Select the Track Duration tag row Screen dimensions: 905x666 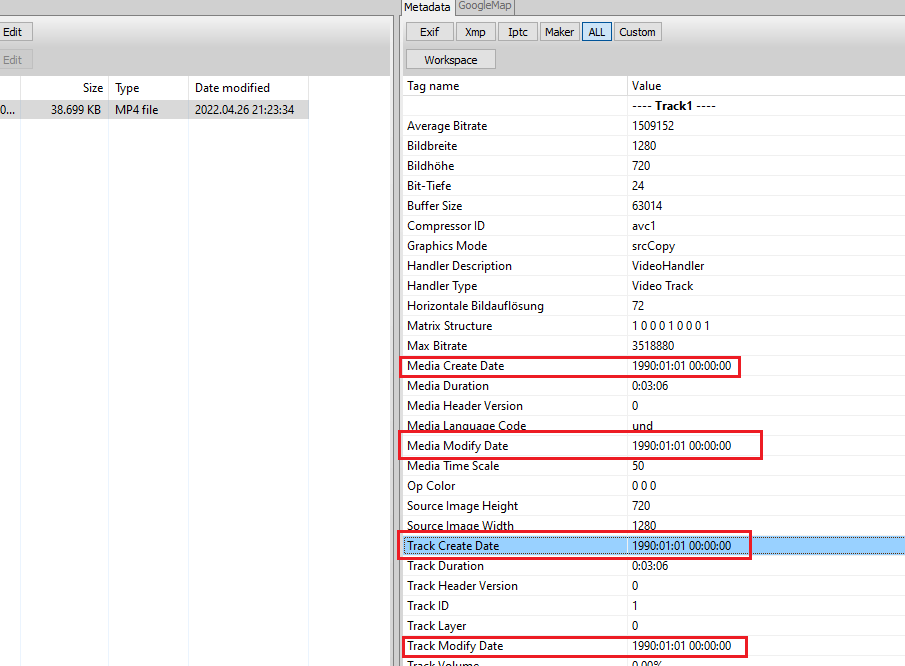654,566
